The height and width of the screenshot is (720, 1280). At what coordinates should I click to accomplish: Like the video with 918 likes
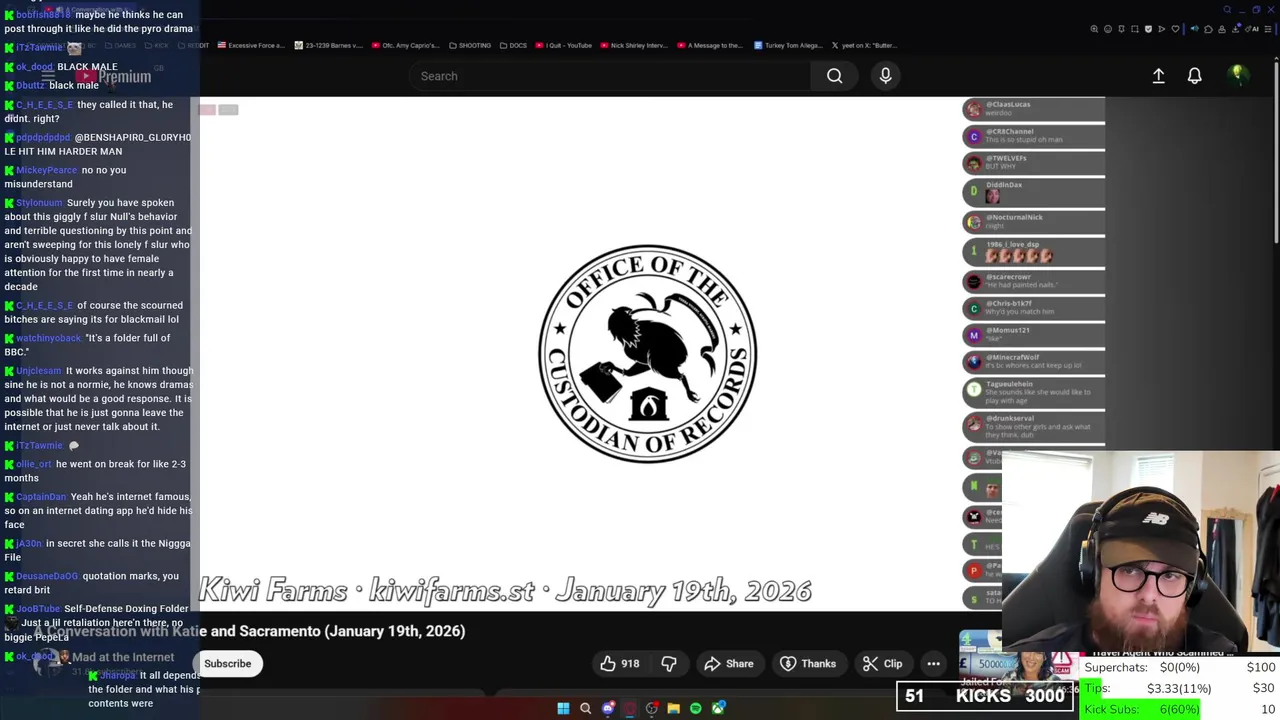(619, 664)
